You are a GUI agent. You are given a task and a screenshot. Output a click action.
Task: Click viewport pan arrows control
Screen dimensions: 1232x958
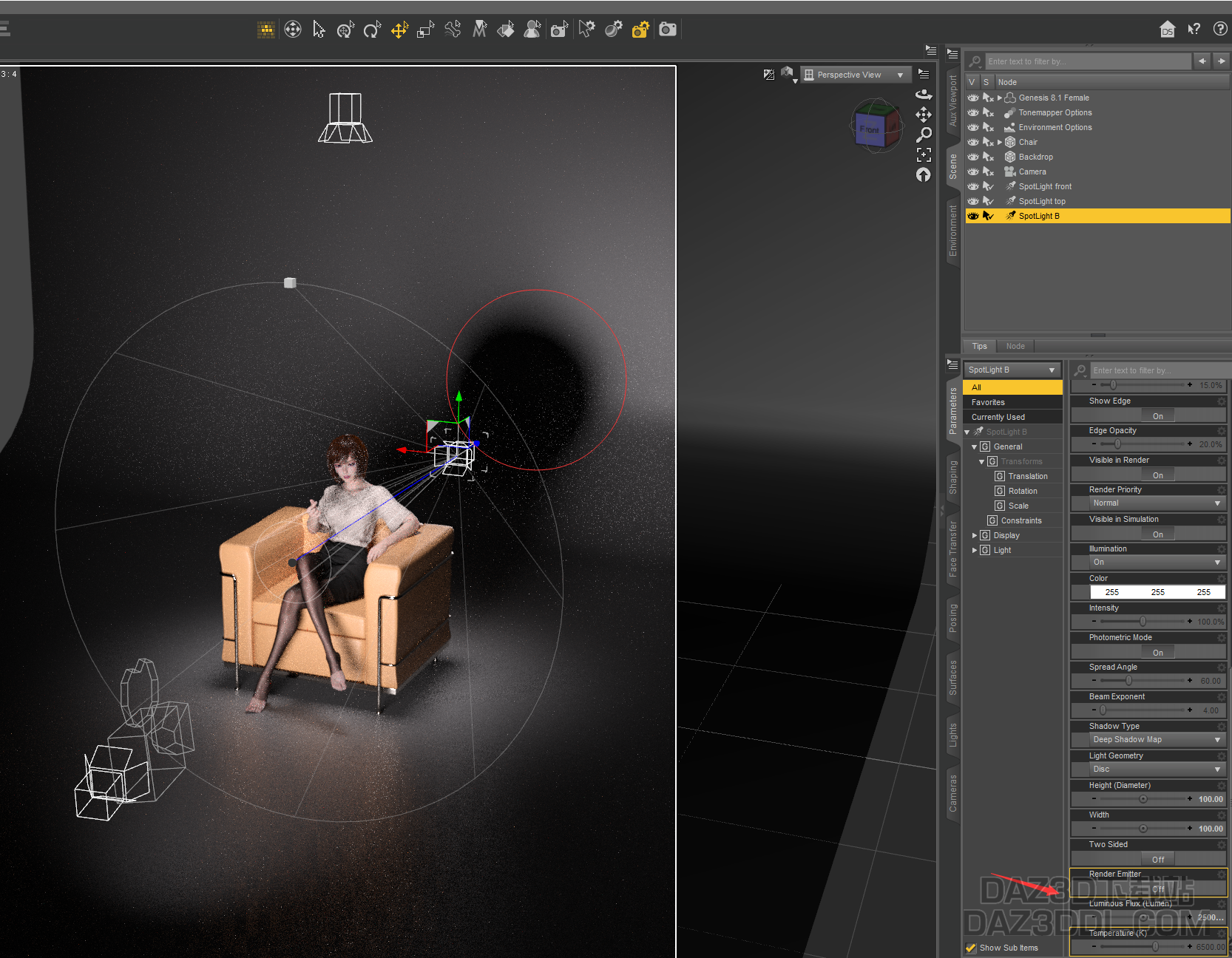tap(924, 115)
